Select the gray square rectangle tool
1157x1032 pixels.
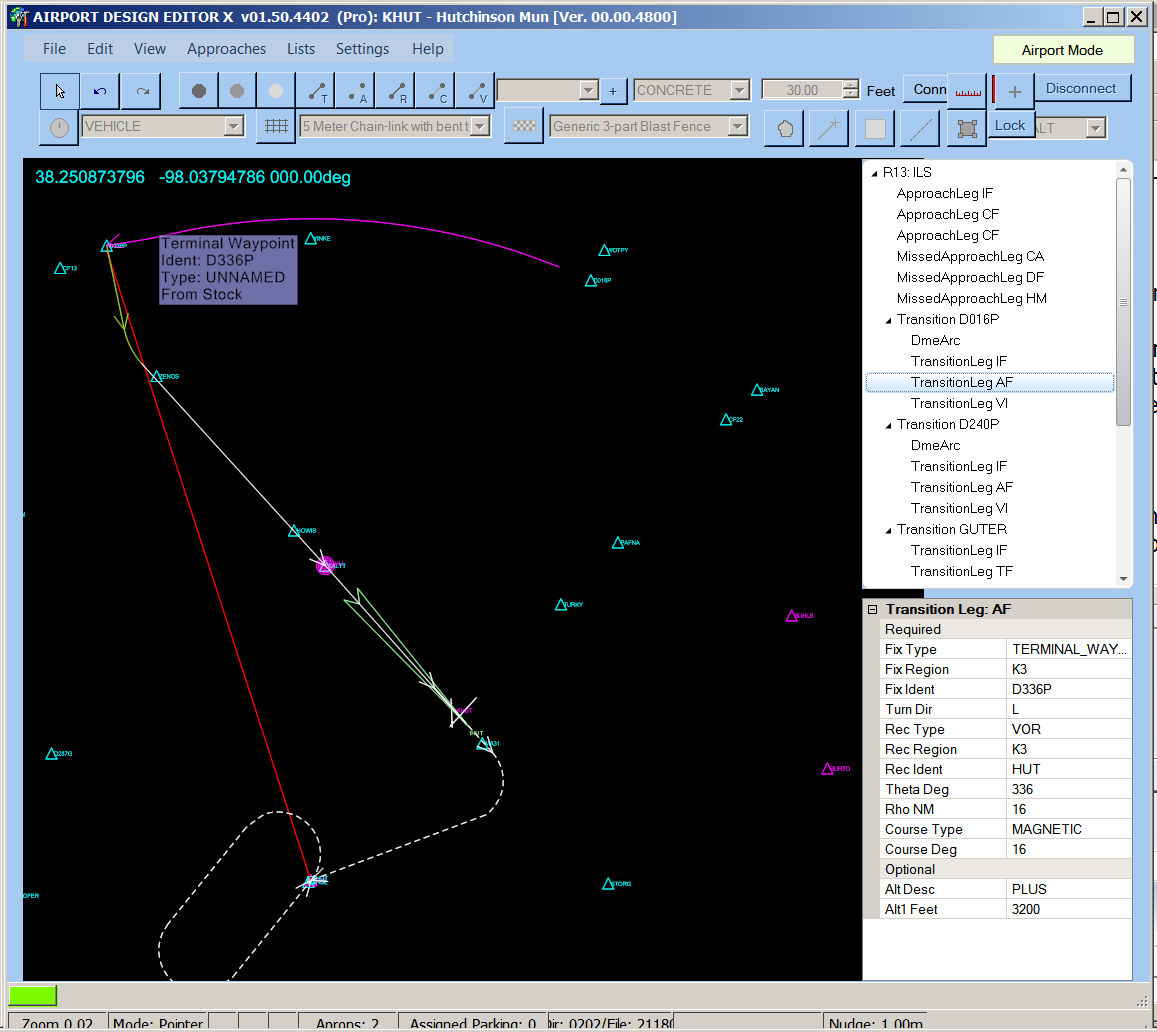pyautogui.click(x=875, y=128)
